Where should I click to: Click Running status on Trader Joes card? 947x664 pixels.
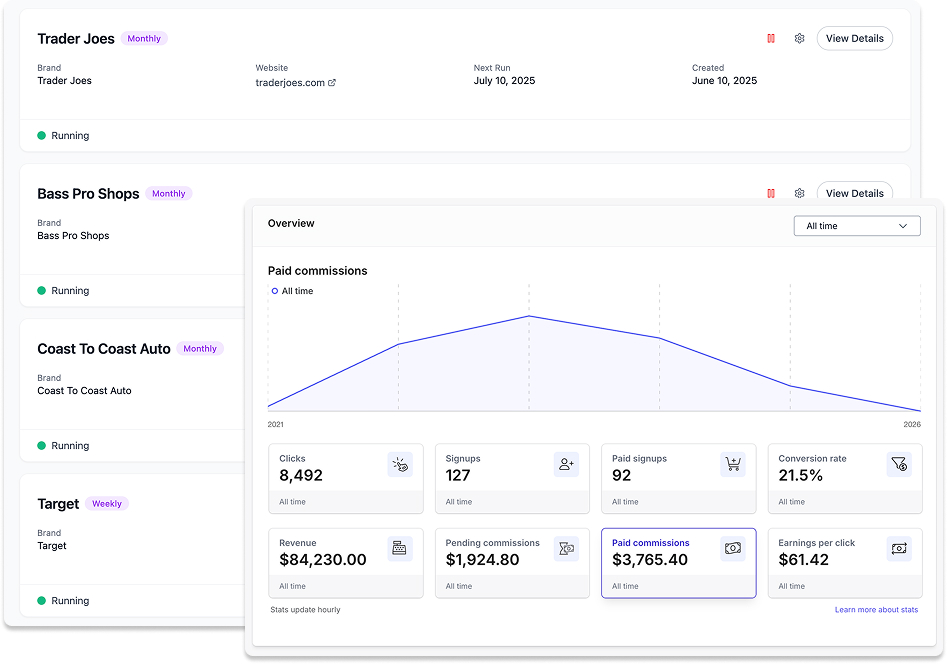(x=63, y=135)
